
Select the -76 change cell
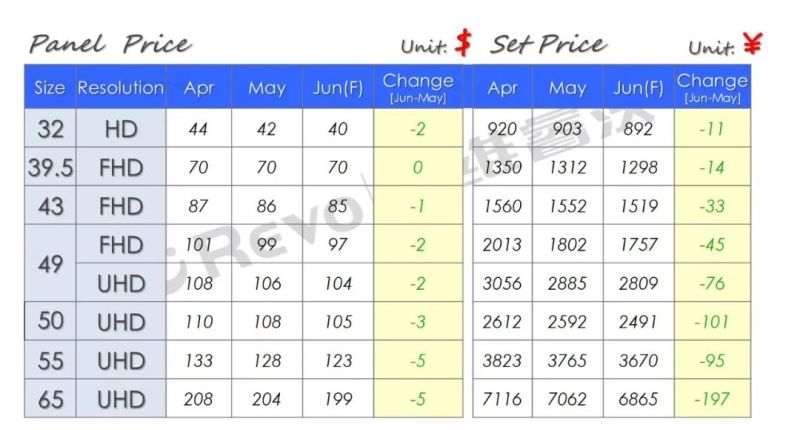click(712, 284)
